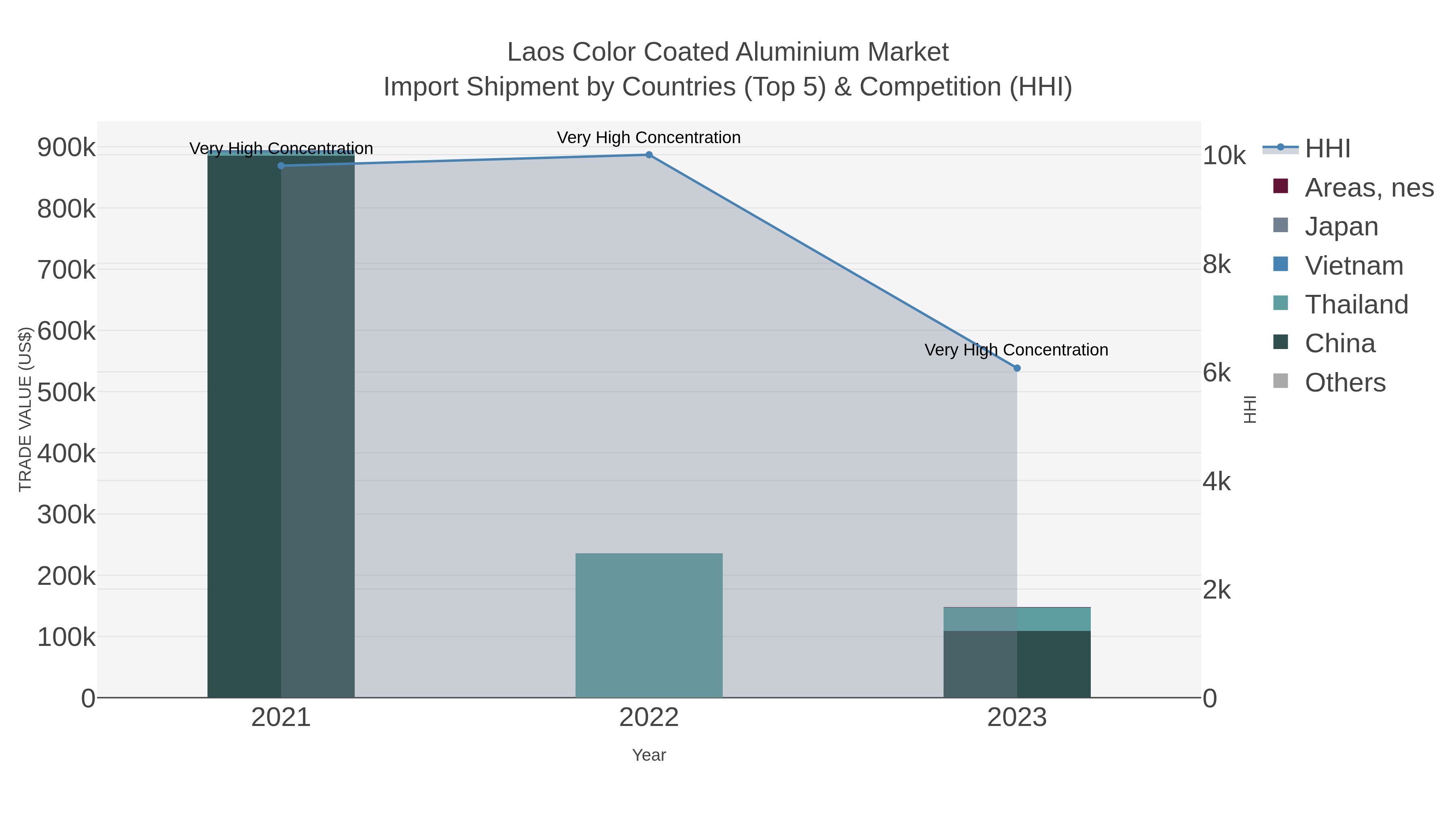Click the chart title Laos Color Coated Aluminium Market
This screenshot has width=1456, height=819.
[x=728, y=52]
